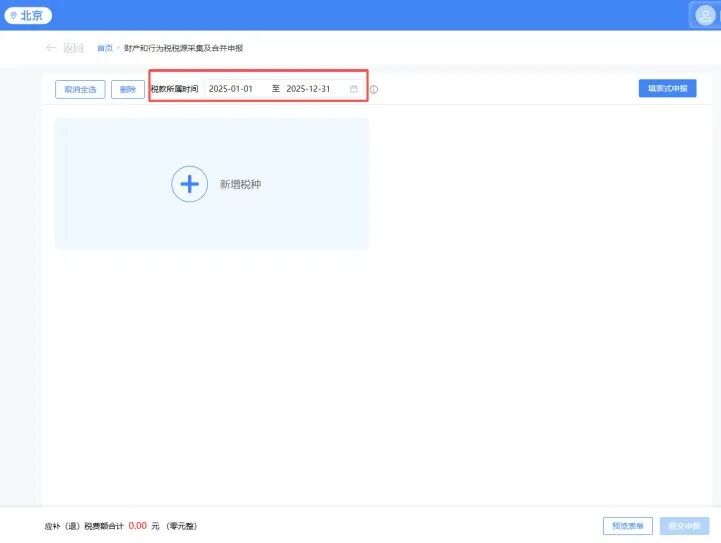The image size is (721, 543).
Task: Click the info icon beside the date range
Action: (374, 90)
